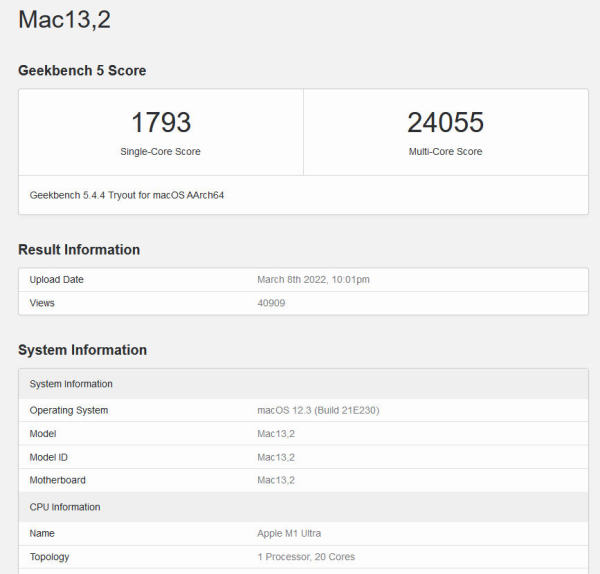This screenshot has width=600, height=574.
Task: Click the Model ID row label
Action: [49, 457]
